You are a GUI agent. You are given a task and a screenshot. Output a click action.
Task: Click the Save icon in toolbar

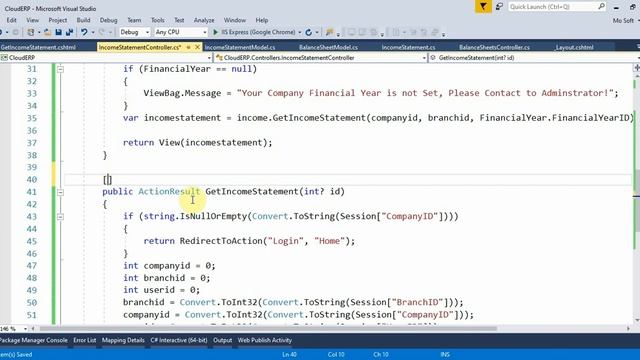coord(58,32)
